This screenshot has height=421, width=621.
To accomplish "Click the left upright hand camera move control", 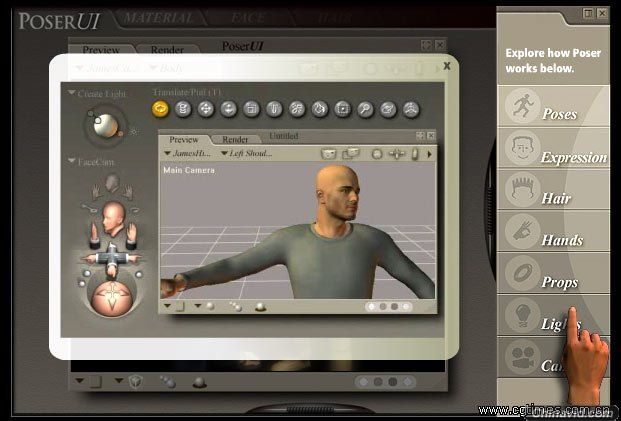I will tap(94, 234).
